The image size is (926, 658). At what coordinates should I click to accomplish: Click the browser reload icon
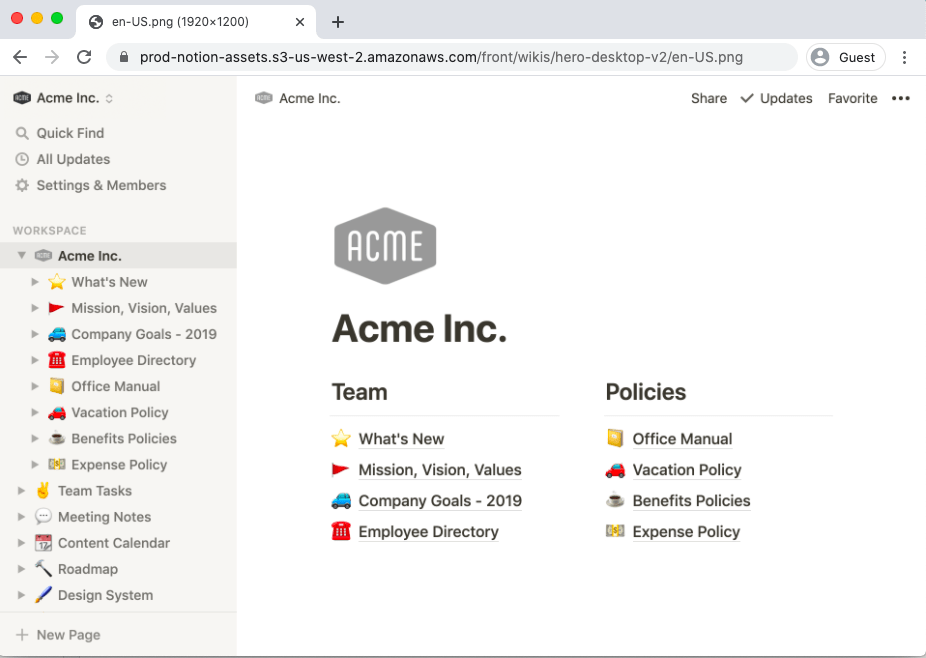84,58
